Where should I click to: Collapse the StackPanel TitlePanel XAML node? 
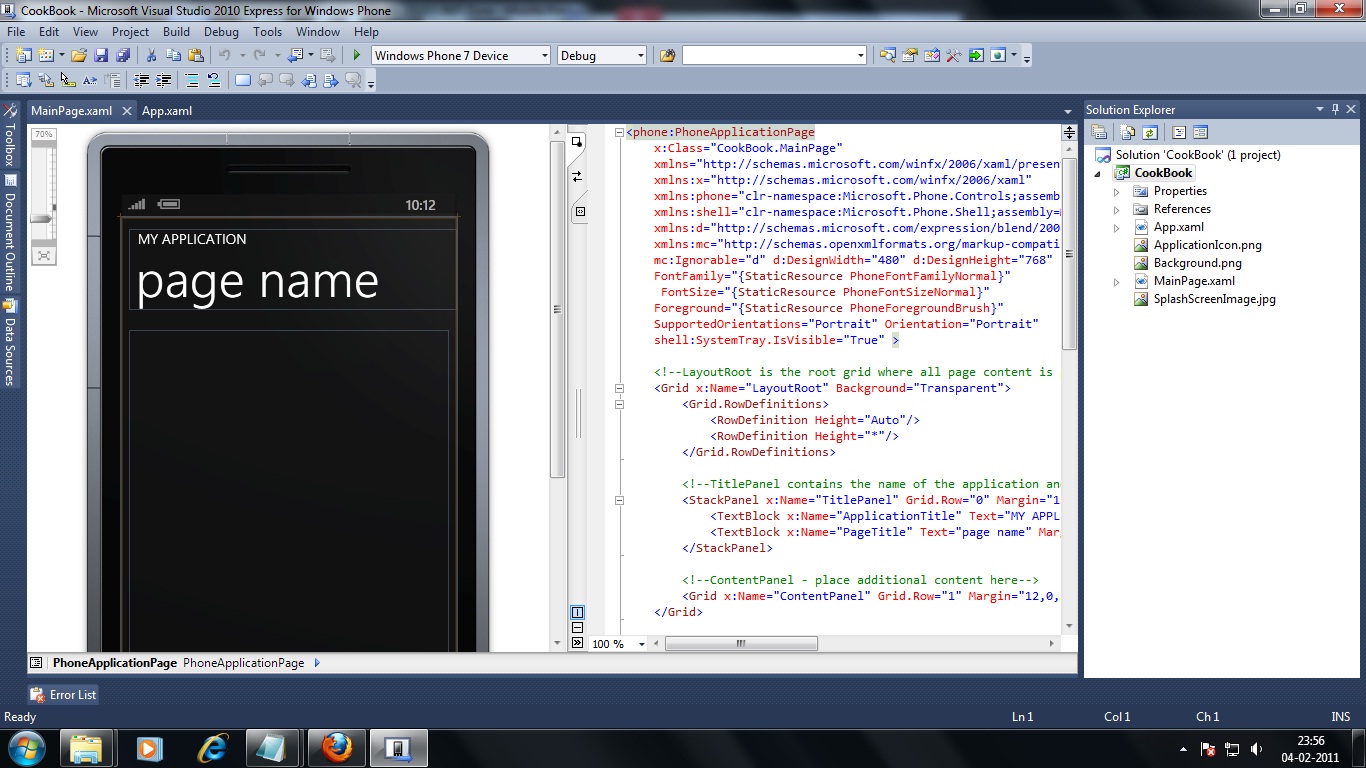[x=620, y=500]
